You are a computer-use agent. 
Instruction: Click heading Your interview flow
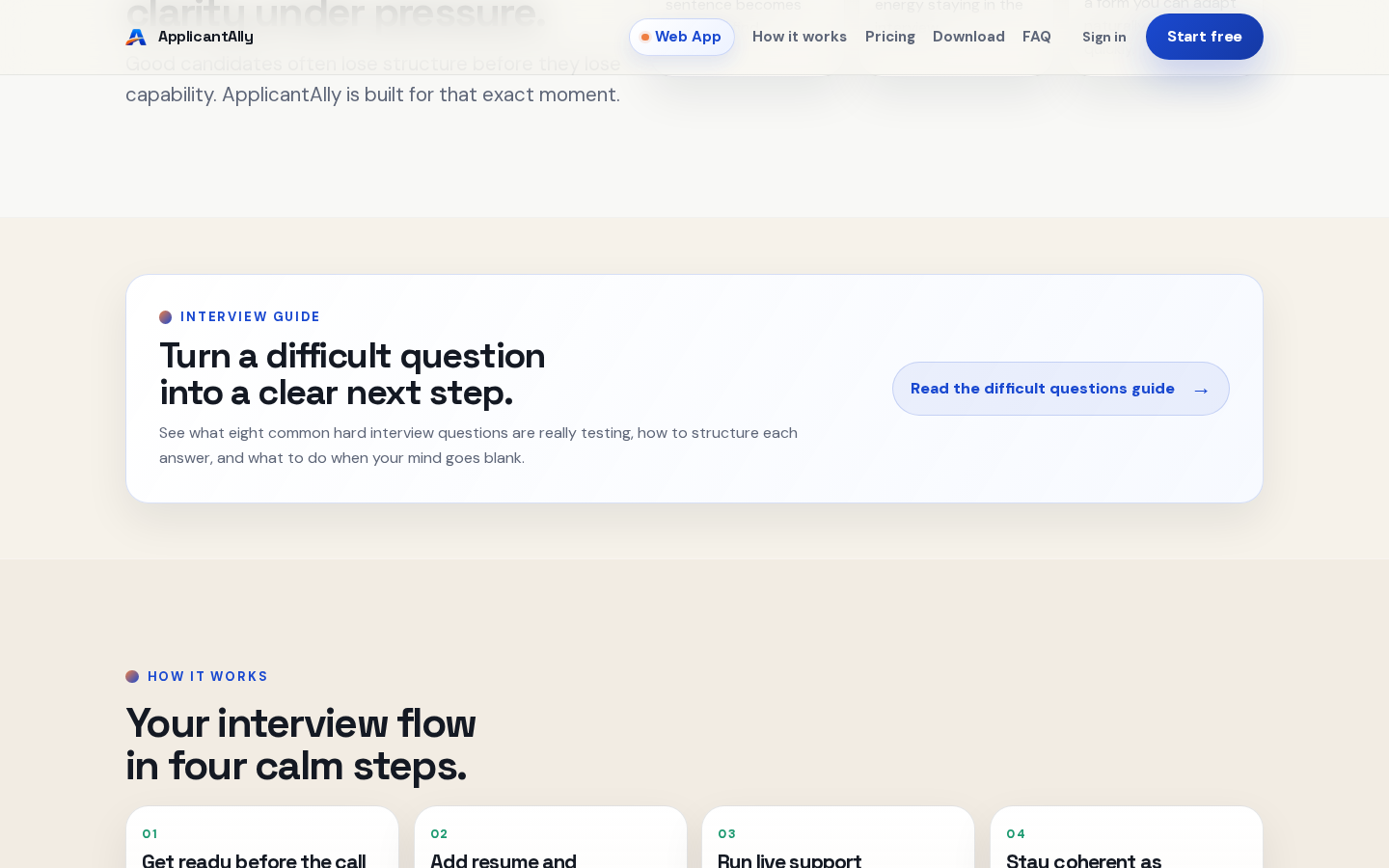[x=301, y=745]
